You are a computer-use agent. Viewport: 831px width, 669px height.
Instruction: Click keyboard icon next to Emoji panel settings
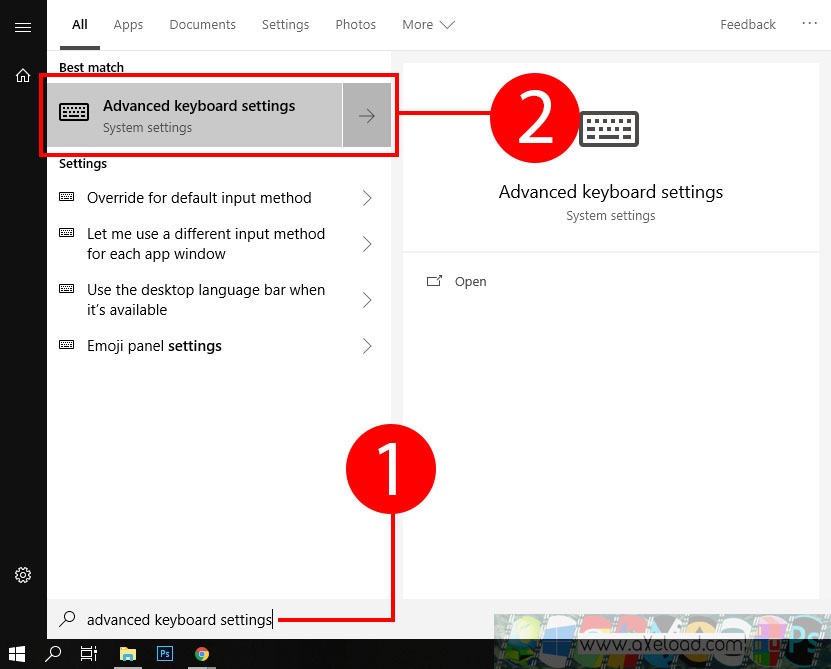pos(67,345)
